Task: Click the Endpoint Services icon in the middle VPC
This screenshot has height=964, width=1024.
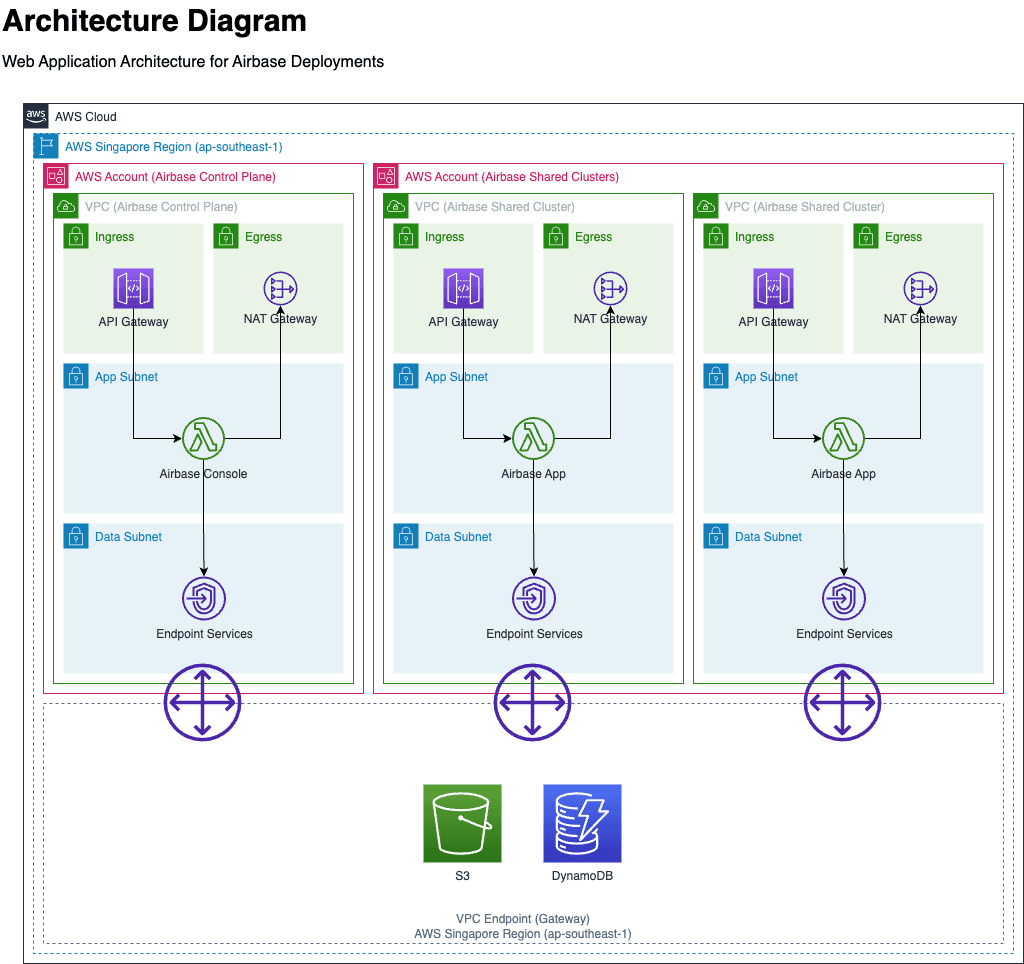Action: pos(533,598)
